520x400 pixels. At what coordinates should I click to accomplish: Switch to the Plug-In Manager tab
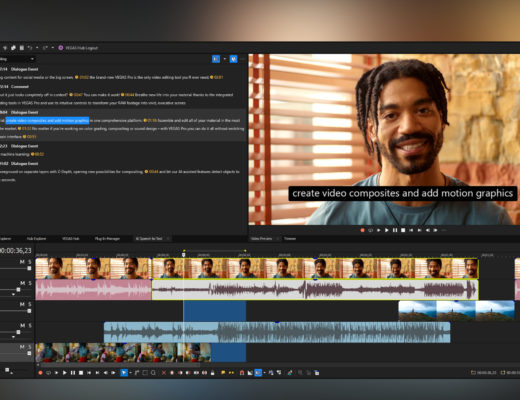tap(107, 239)
